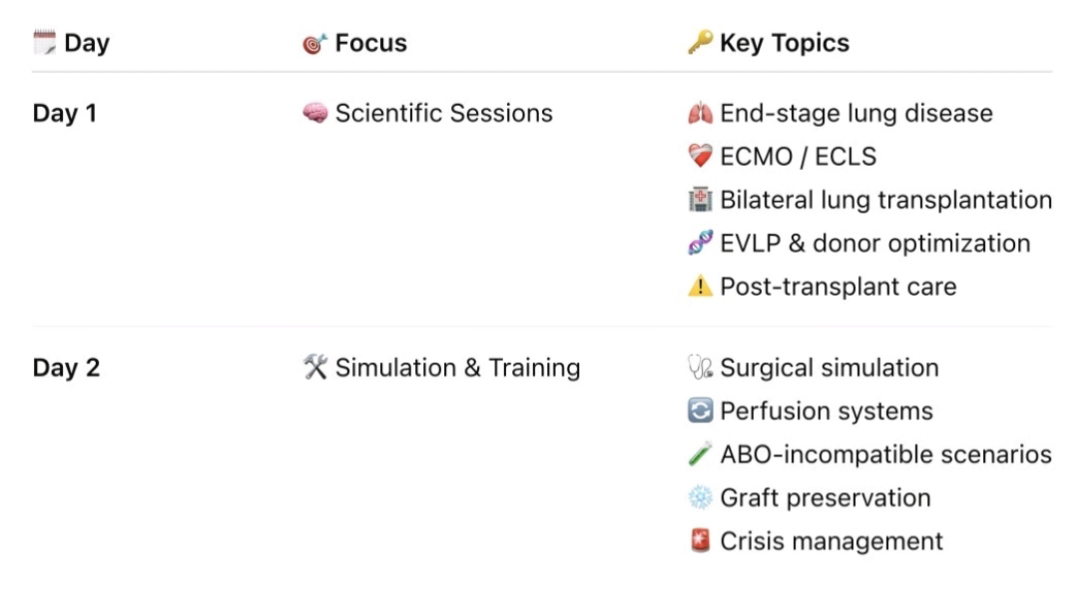Click the stethoscope icon beside Surgical simulation
The height and width of the screenshot is (594, 1078).
[700, 368]
